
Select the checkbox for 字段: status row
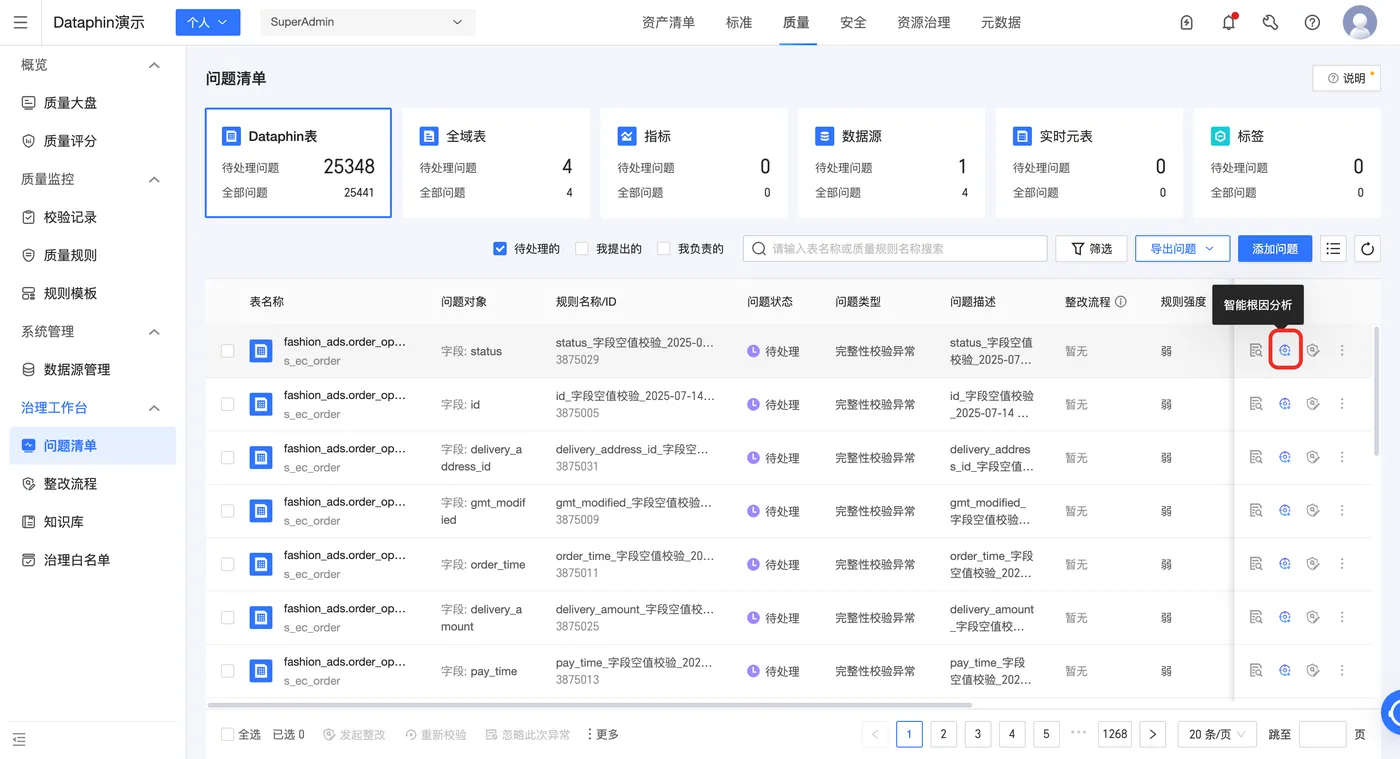[x=227, y=351]
